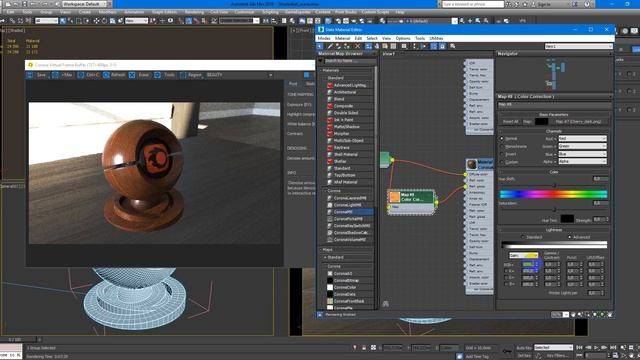Save the render in Corona frame buffer

point(37,75)
